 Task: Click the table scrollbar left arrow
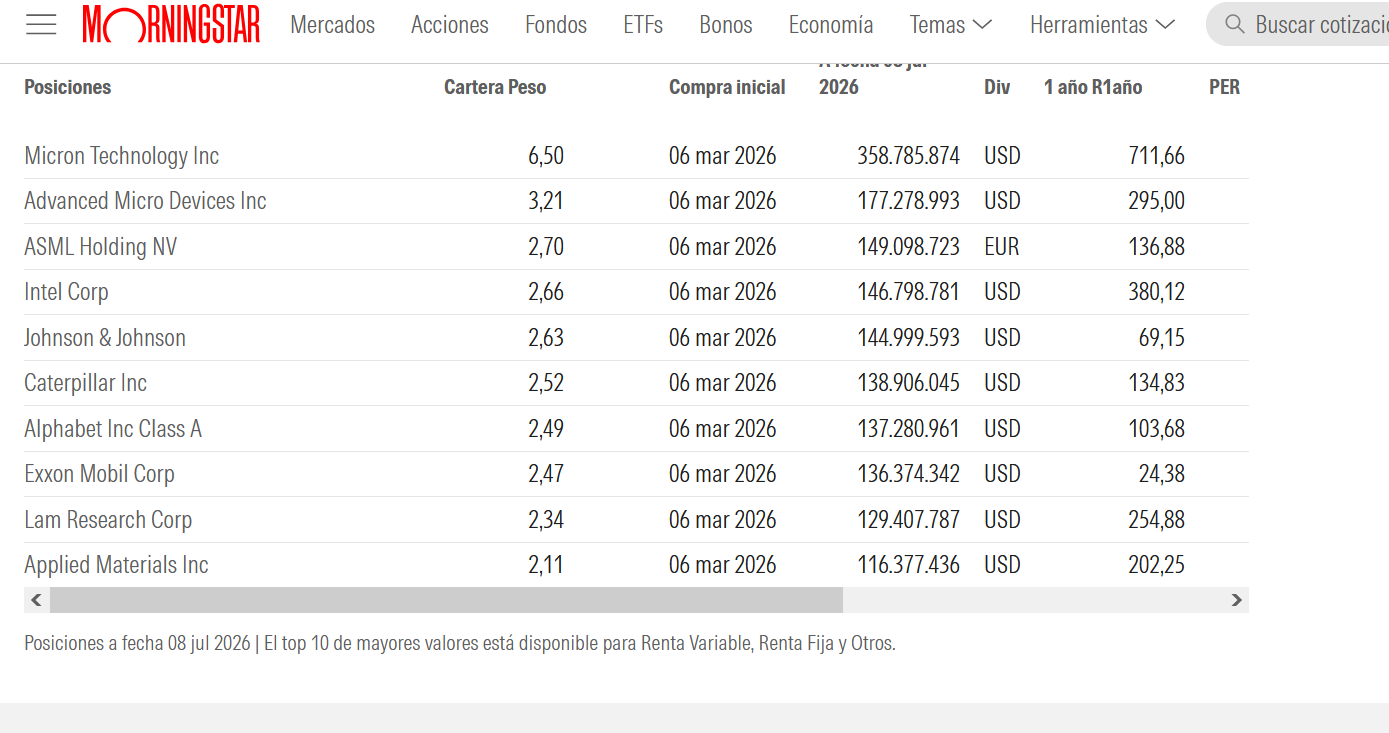click(x=37, y=600)
